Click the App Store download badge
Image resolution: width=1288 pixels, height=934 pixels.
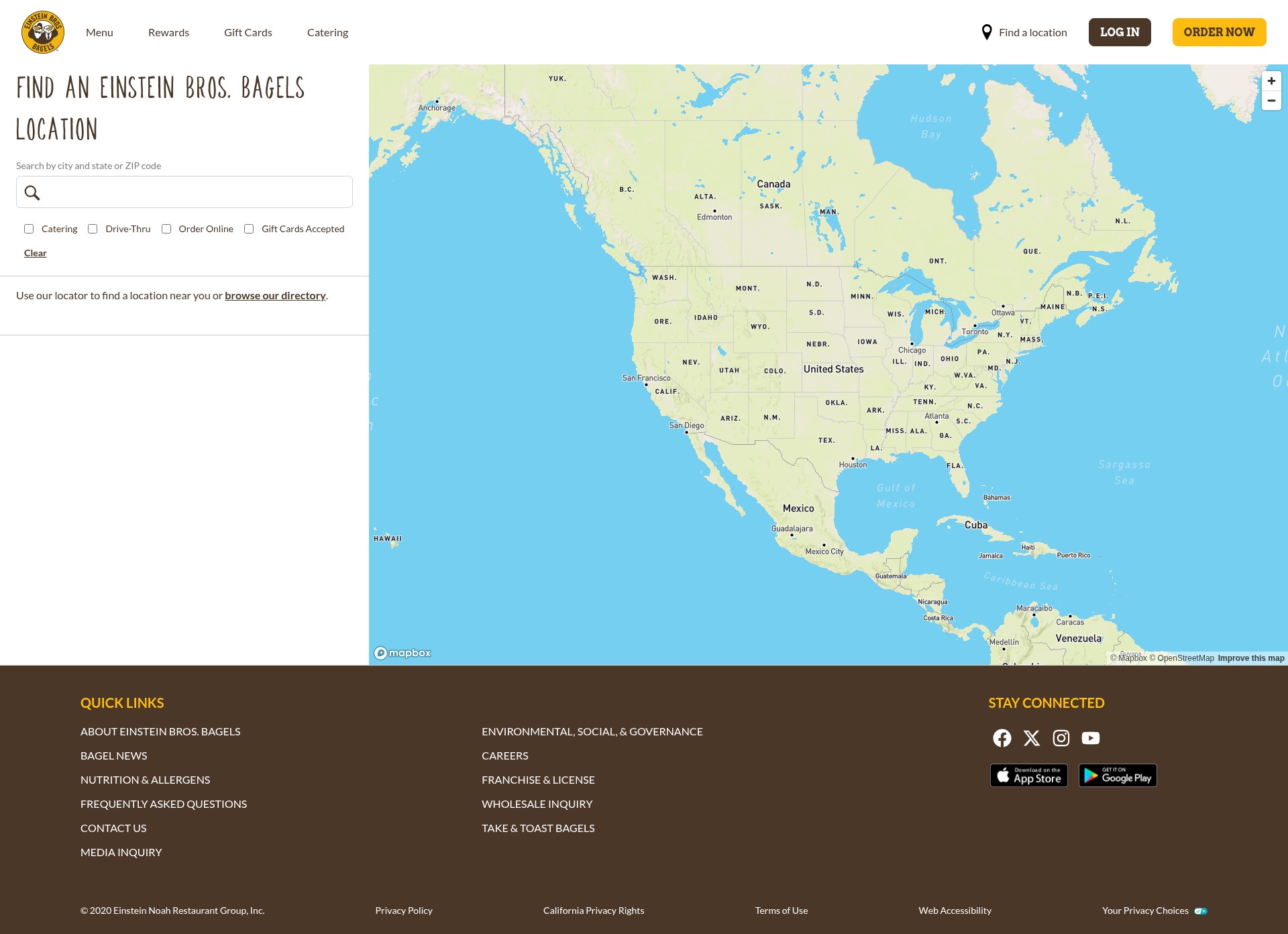[x=1029, y=776]
